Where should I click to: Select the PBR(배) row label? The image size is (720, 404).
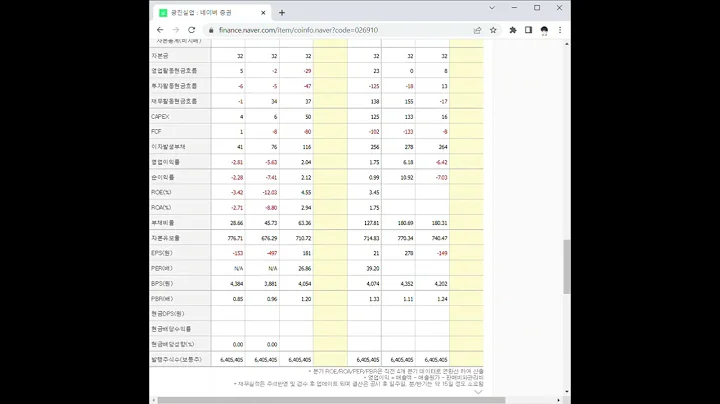(x=162, y=298)
